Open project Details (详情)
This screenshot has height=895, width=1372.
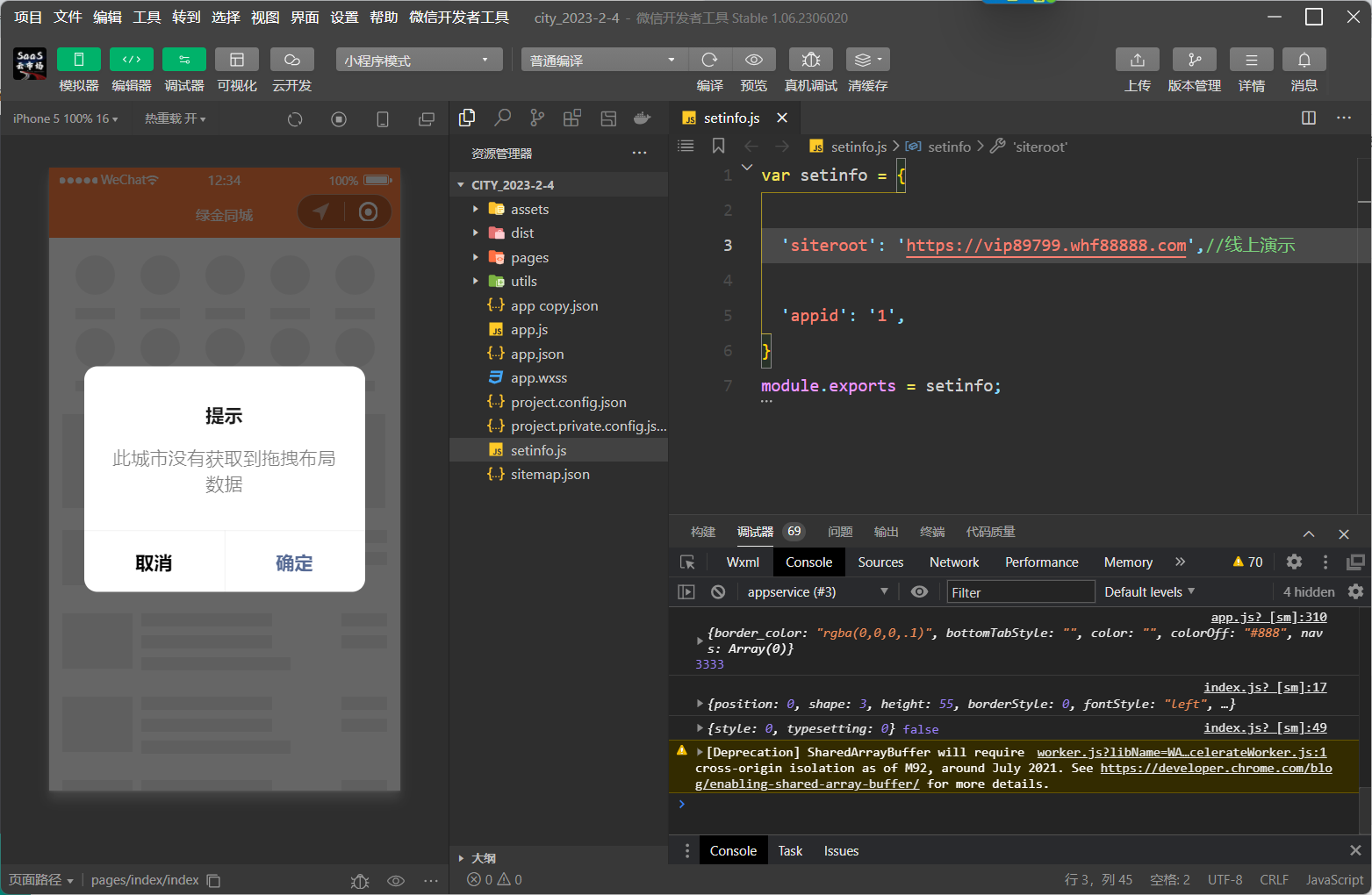point(1252,59)
